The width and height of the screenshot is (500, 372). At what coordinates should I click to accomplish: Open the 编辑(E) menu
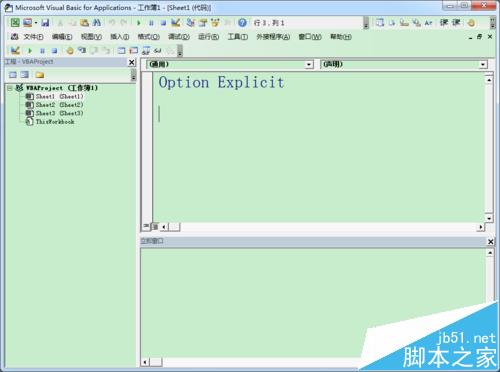(x=62, y=37)
